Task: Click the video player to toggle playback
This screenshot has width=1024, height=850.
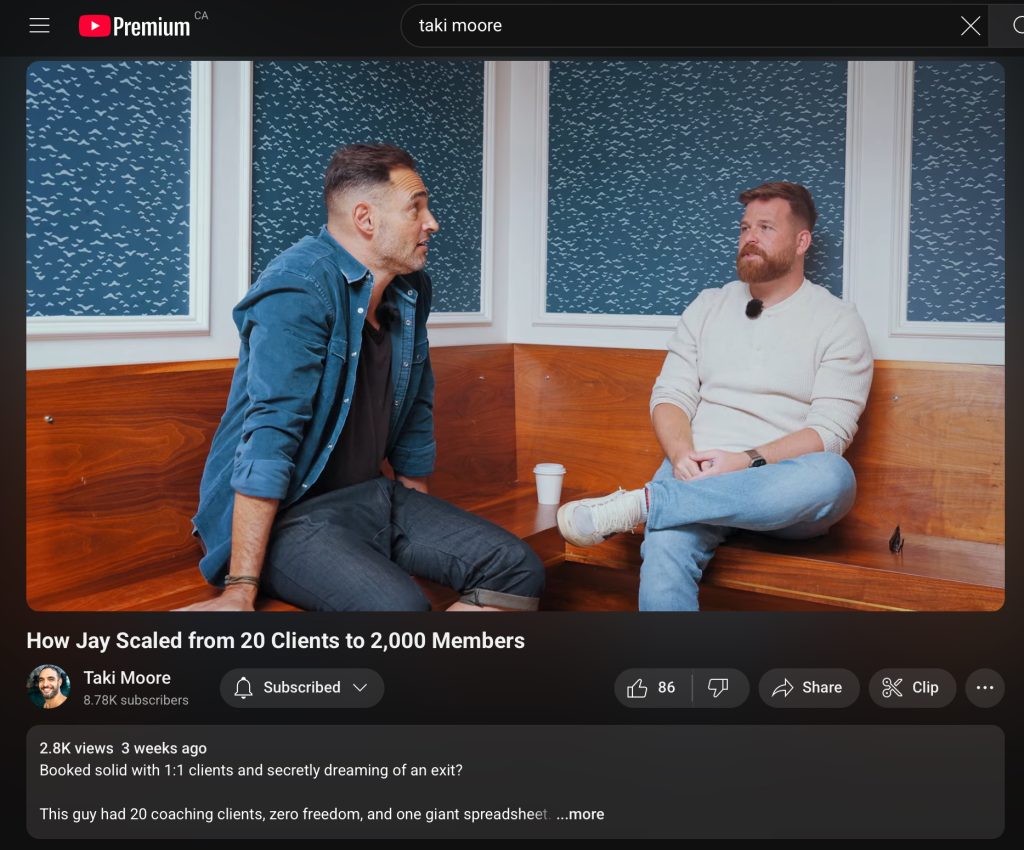Action: tap(515, 335)
